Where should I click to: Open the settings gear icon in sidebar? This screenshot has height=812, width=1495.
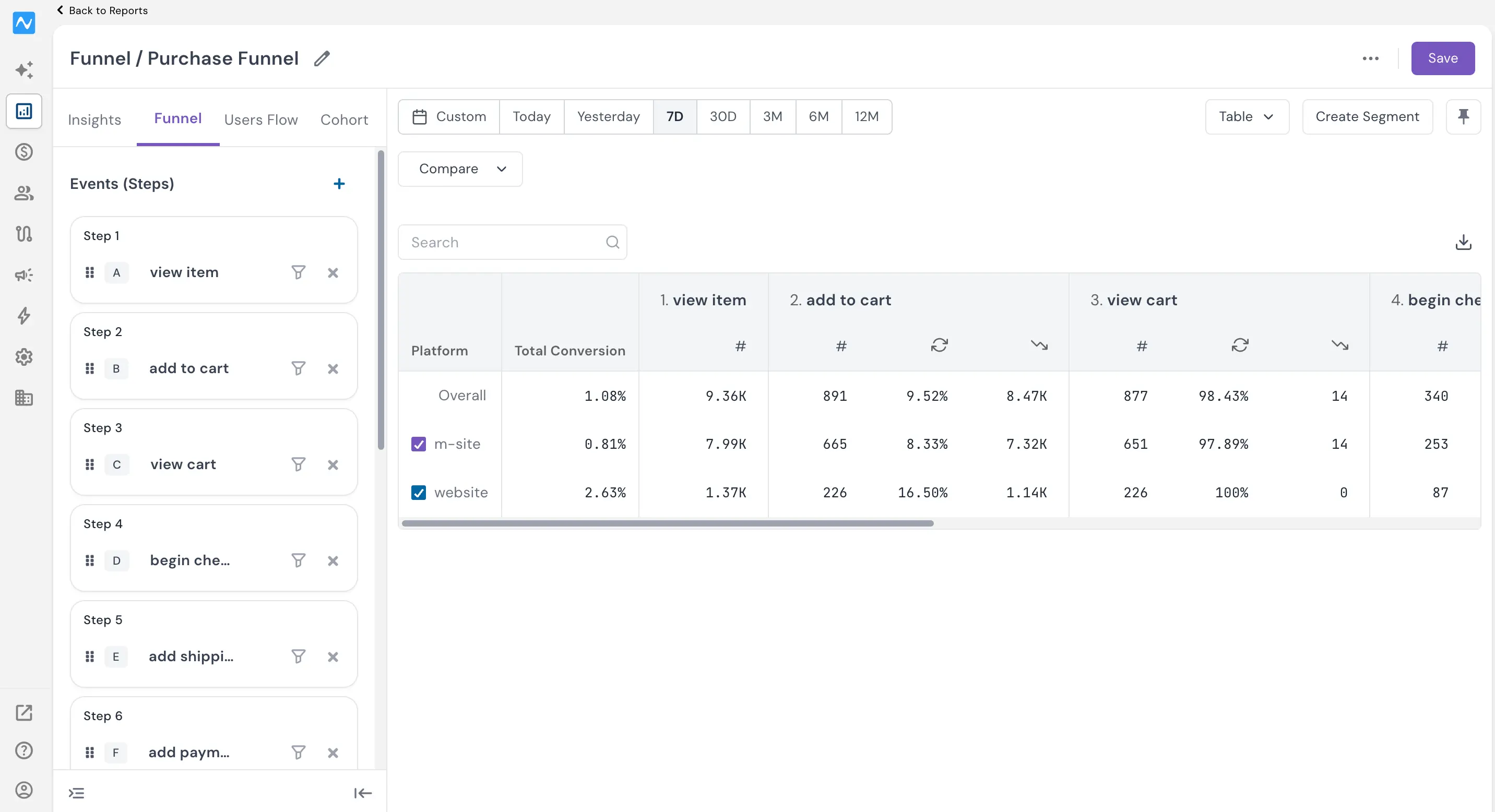24,357
